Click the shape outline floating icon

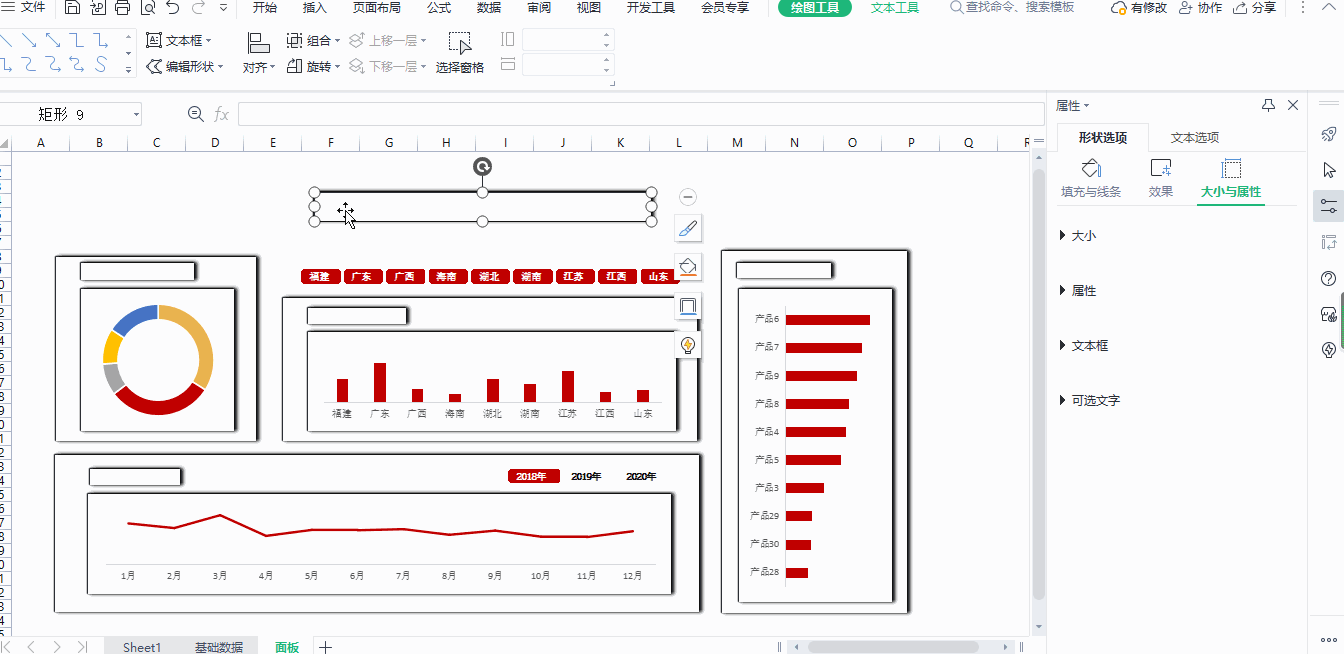688,306
